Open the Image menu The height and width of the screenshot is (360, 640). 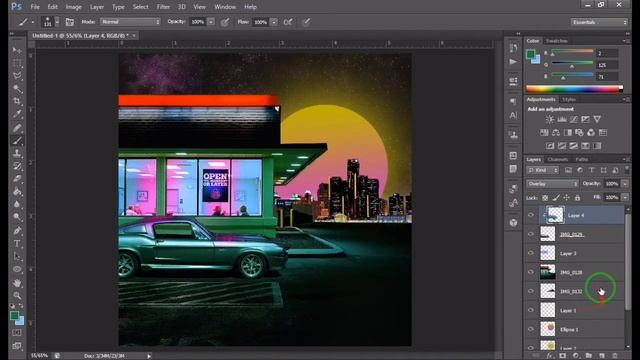(x=73, y=7)
